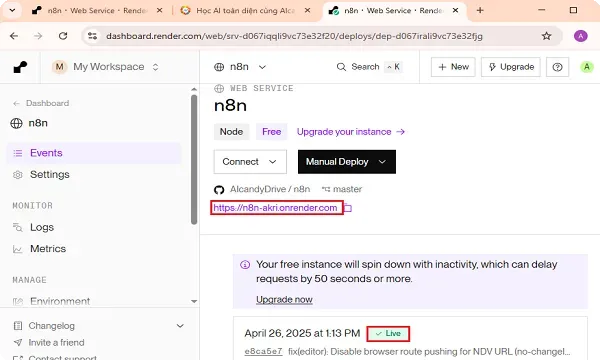Click the April 26, 2025 deploy timestamp
600x360 pixels.
[302, 333]
